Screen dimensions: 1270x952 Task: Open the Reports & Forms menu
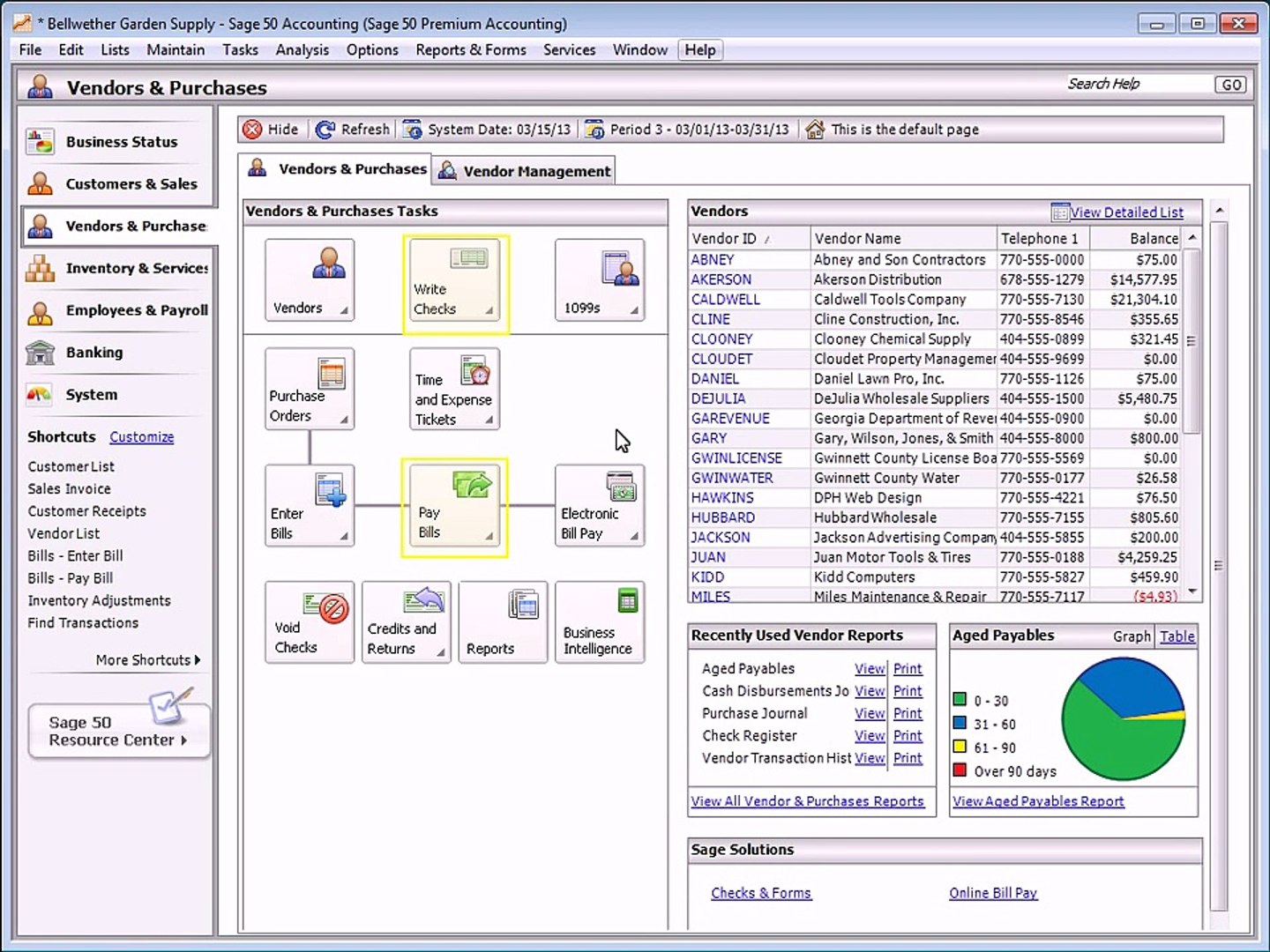click(x=470, y=50)
